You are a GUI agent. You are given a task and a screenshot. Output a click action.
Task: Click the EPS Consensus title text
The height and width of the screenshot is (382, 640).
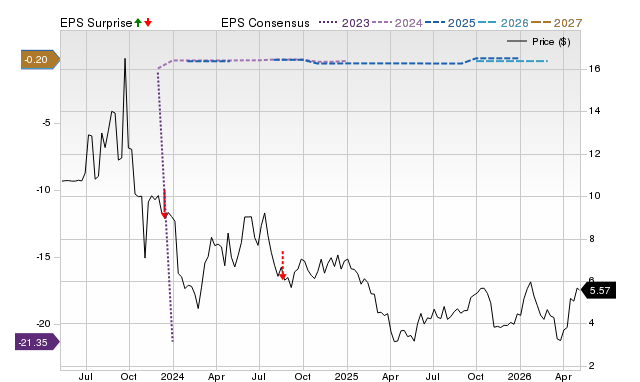point(265,23)
